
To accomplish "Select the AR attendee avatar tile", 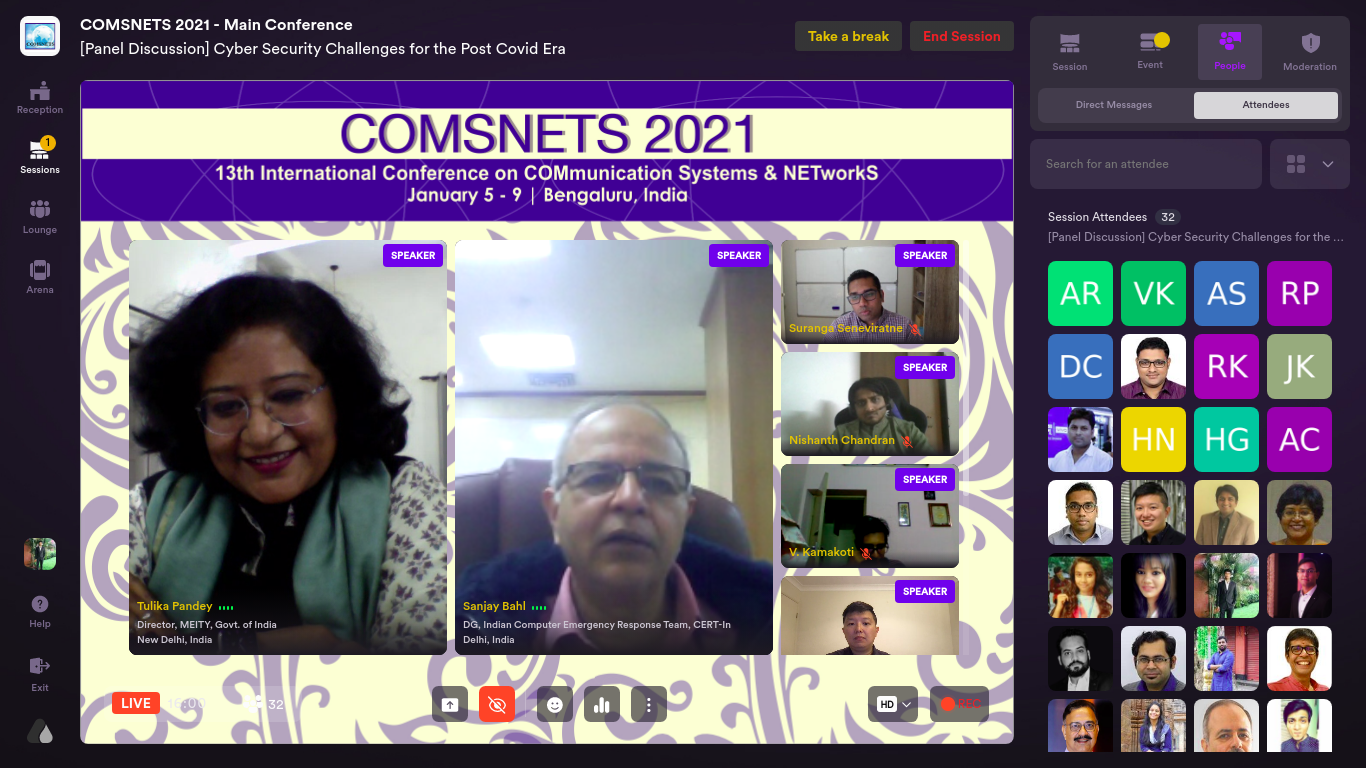I will 1080,294.
